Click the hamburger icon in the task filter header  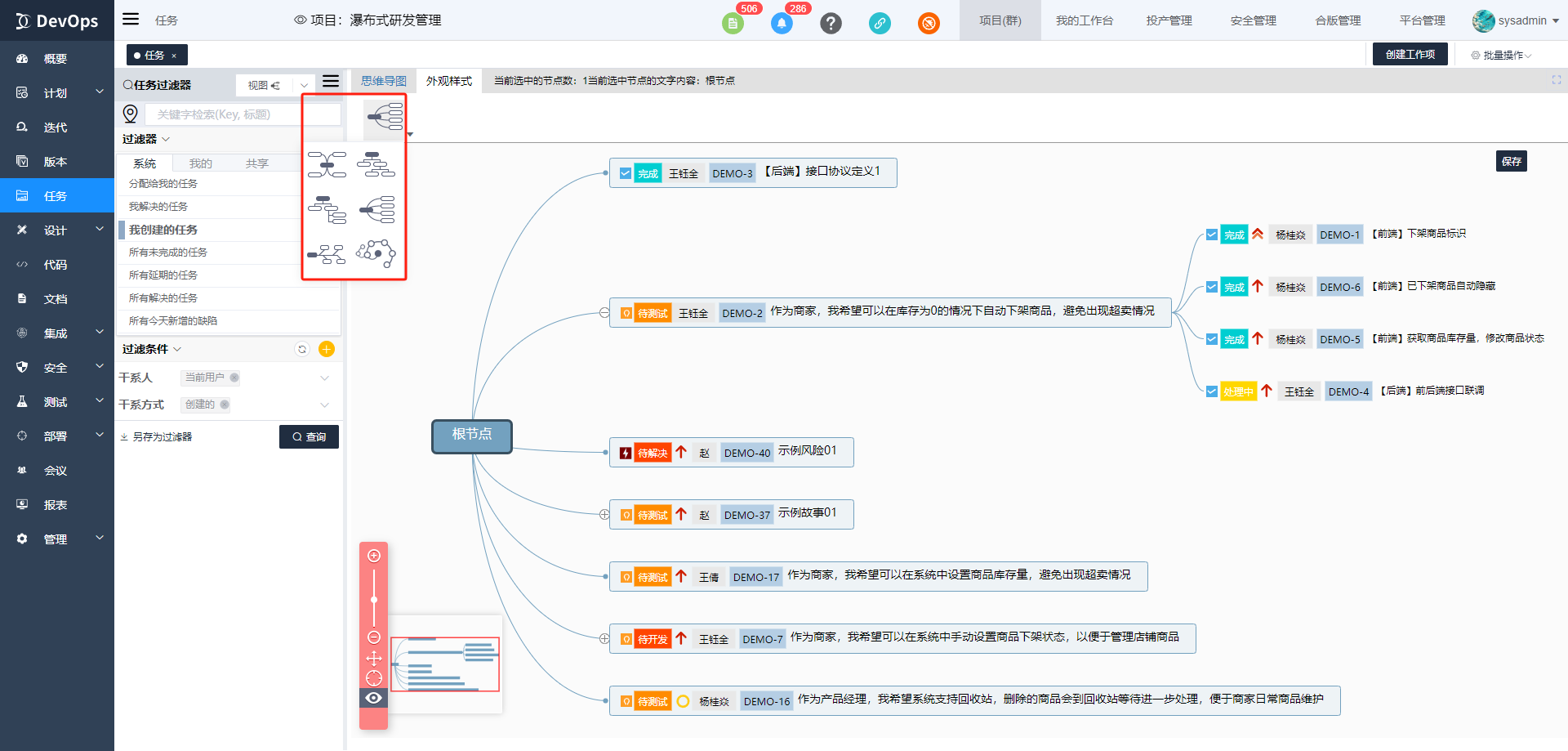coord(331,81)
